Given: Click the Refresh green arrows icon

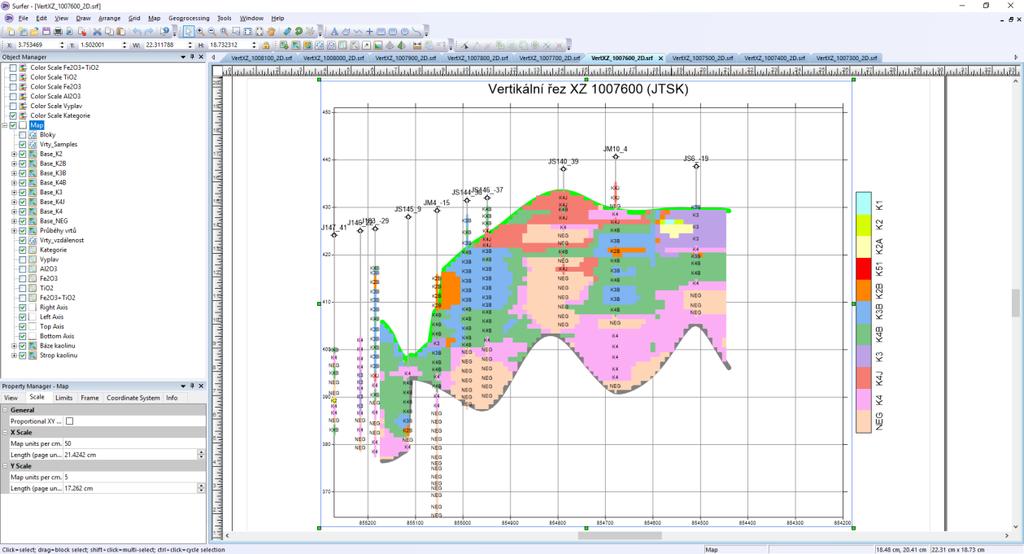Looking at the screenshot, I should coord(298,31).
